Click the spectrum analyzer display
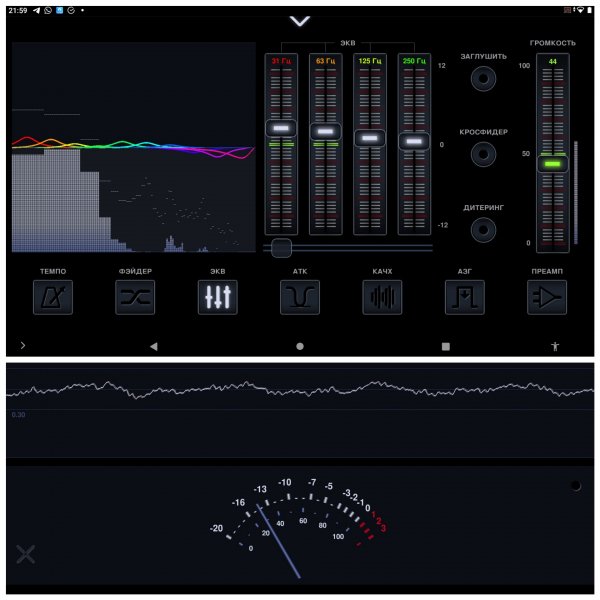This screenshot has width=600, height=600. [x=134, y=147]
